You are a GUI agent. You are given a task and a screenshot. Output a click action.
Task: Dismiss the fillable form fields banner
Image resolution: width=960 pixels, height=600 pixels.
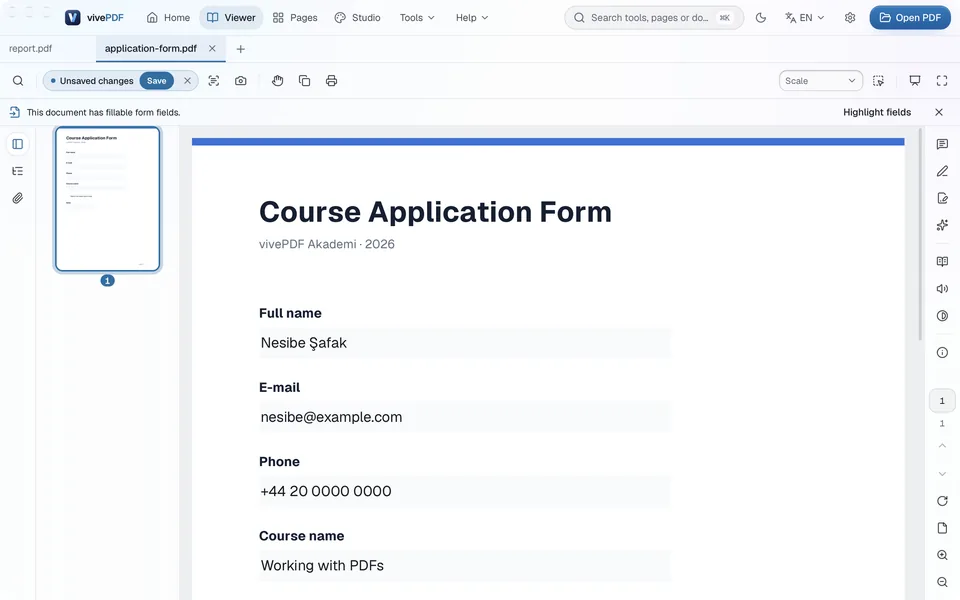coord(939,112)
